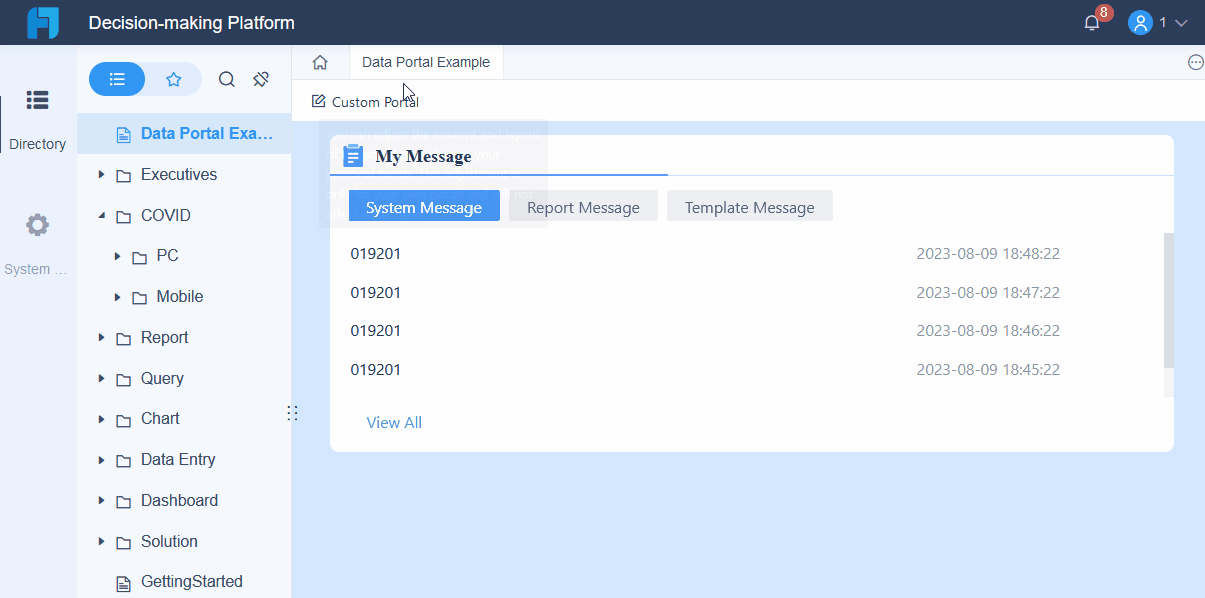Open the Custom Portal edit icon
Screen dimensions: 1205x598
317,101
